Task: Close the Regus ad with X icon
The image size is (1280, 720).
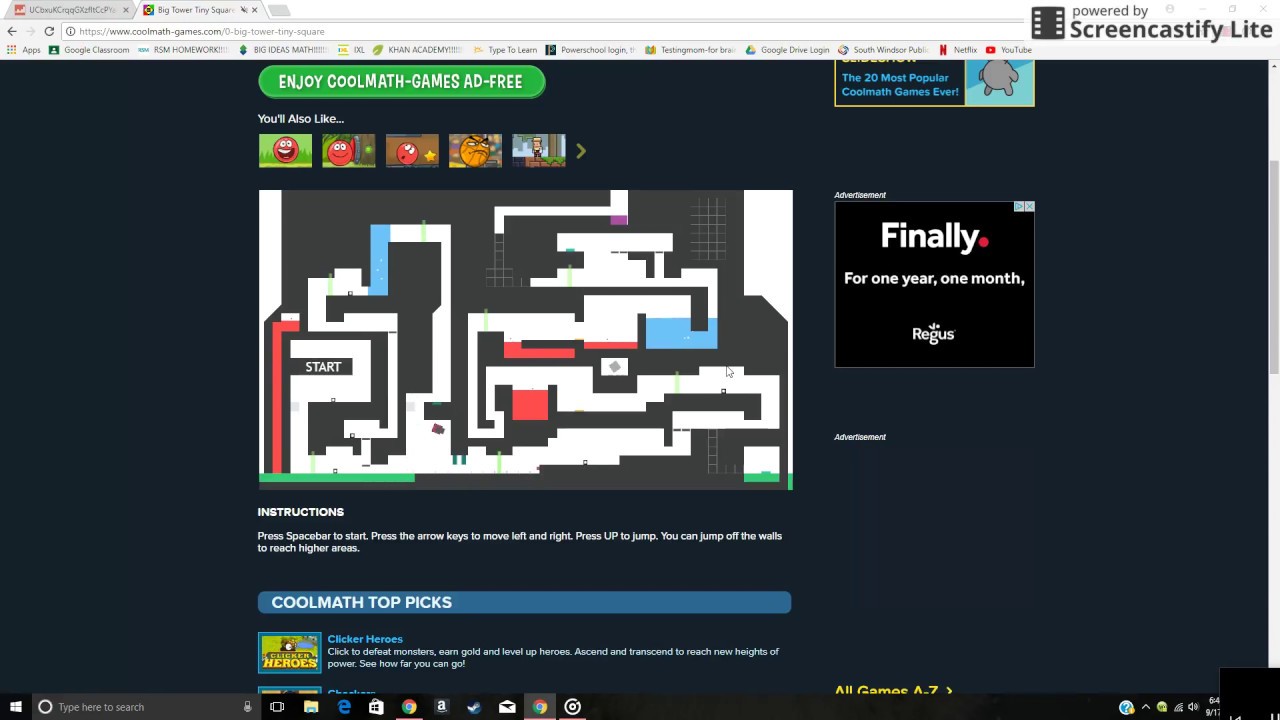Action: coord(1029,207)
